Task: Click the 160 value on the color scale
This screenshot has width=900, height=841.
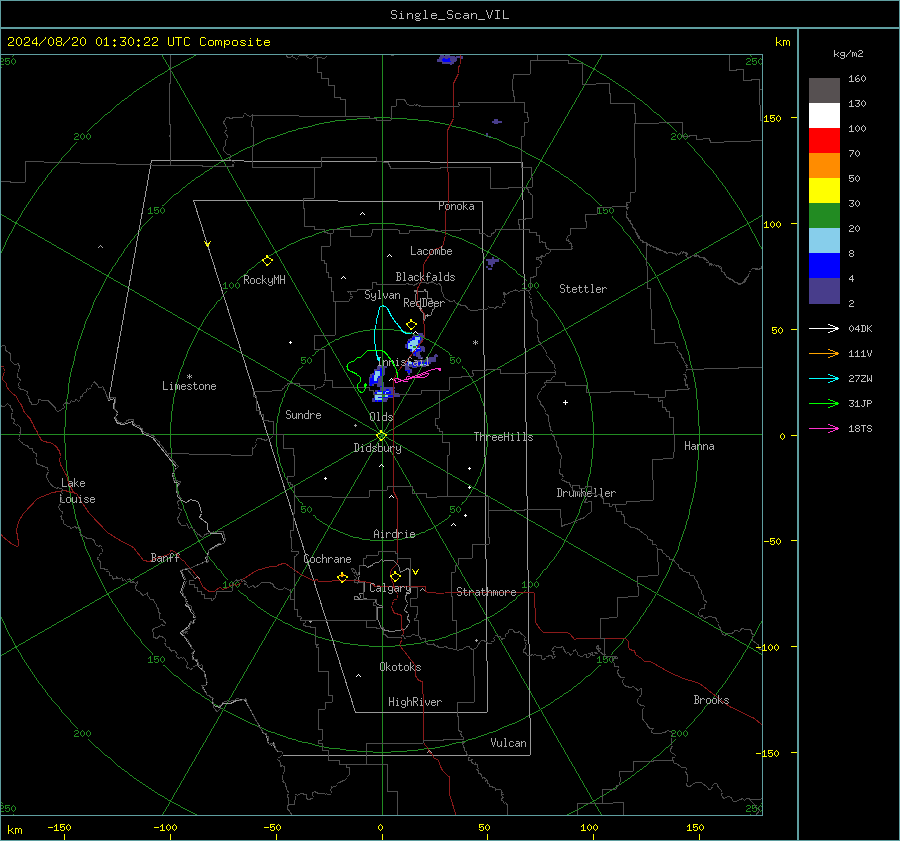Action: coord(857,79)
